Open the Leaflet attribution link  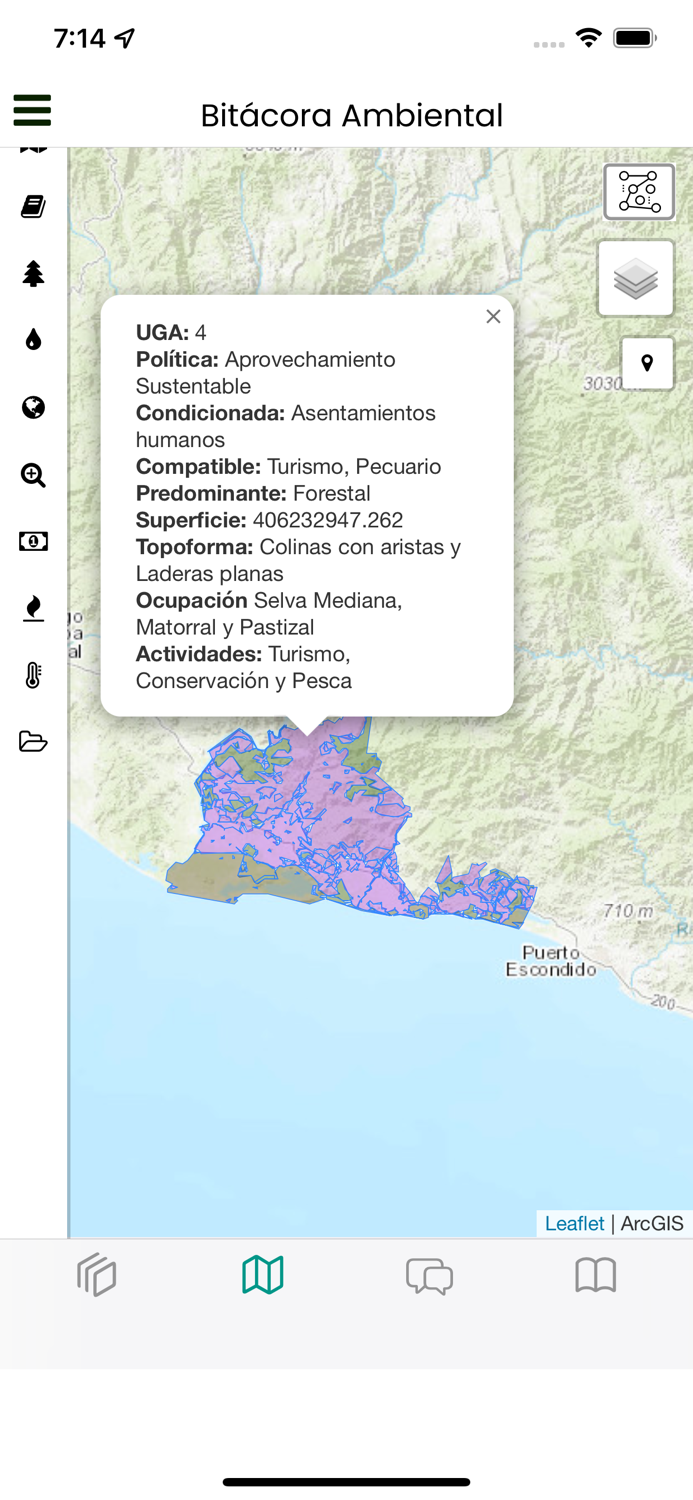click(573, 1223)
